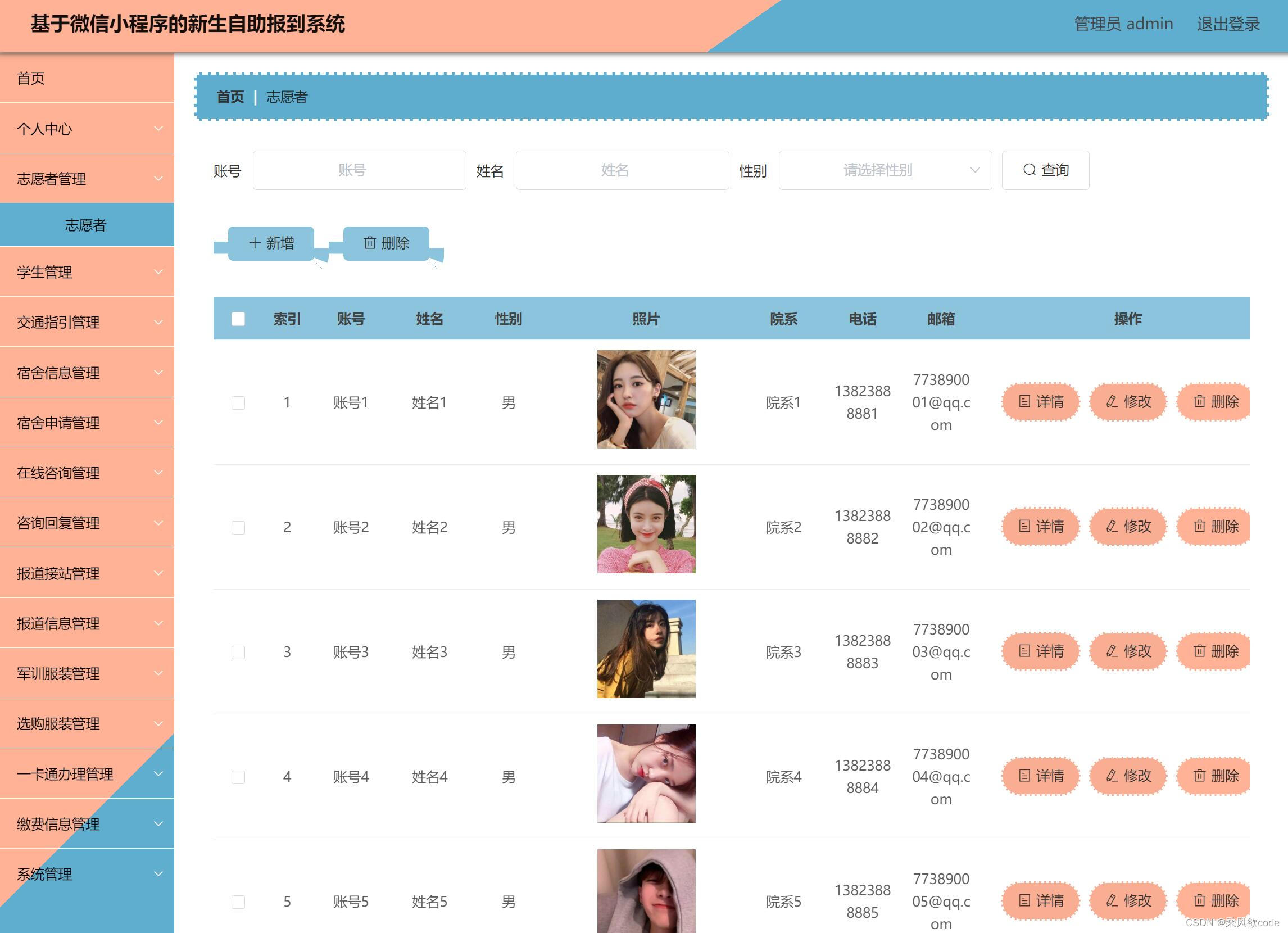
Task: Go to 首页 in the sidebar
Action: (31, 78)
